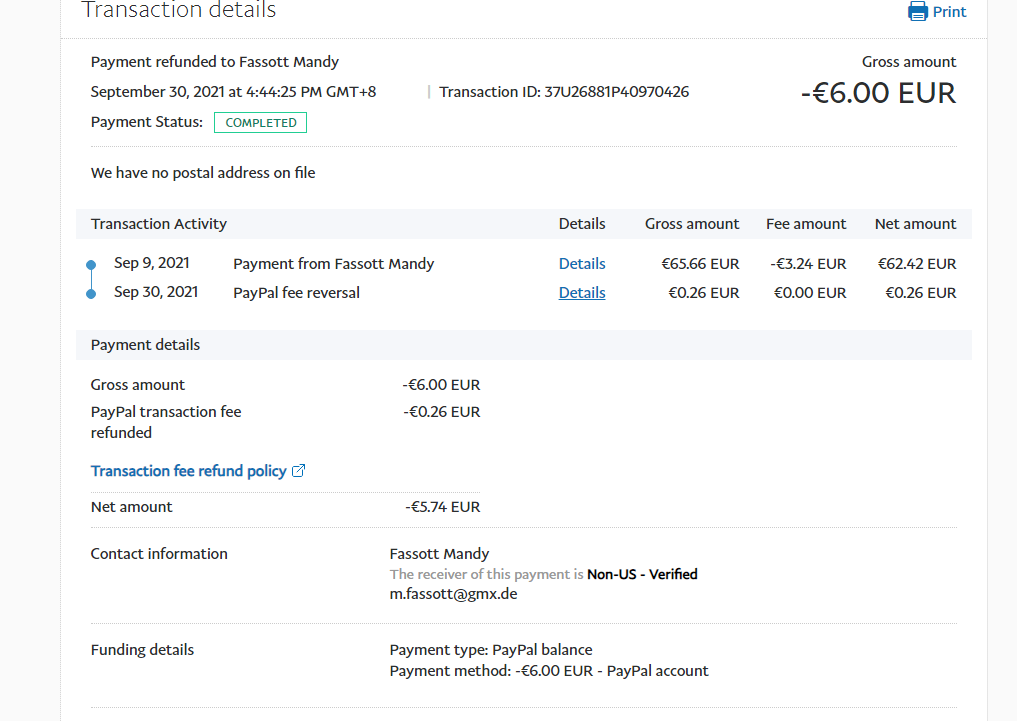This screenshot has width=1017, height=721.
Task: Click the Transaction details page heading
Action: (178, 11)
